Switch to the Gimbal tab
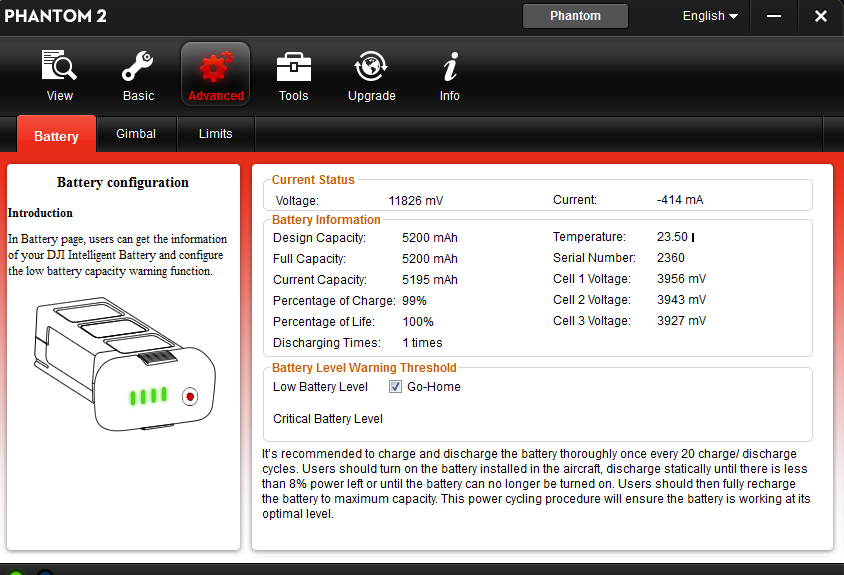 click(136, 134)
